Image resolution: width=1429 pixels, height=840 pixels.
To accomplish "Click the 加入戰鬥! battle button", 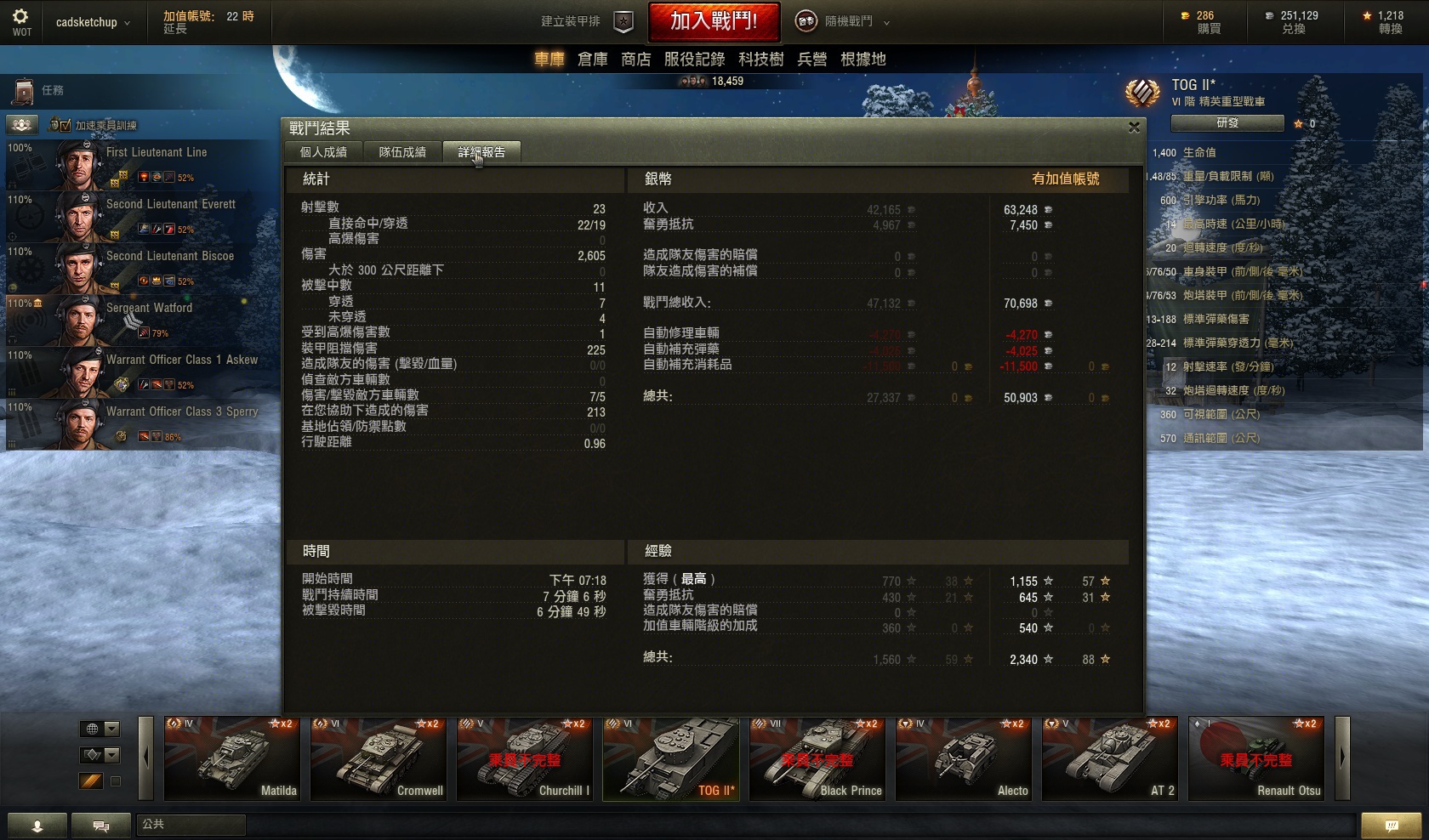I will 714,22.
